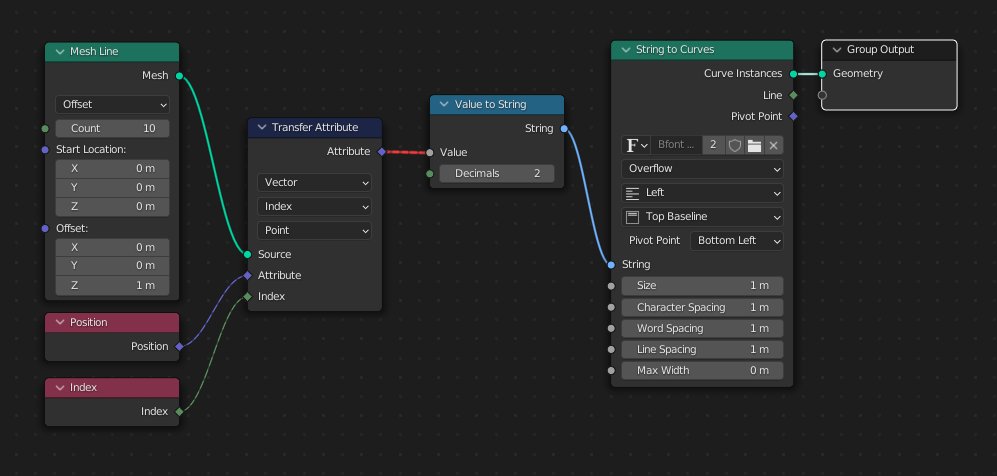Select the Mesh Line node header
The image size is (997, 476).
[112, 51]
